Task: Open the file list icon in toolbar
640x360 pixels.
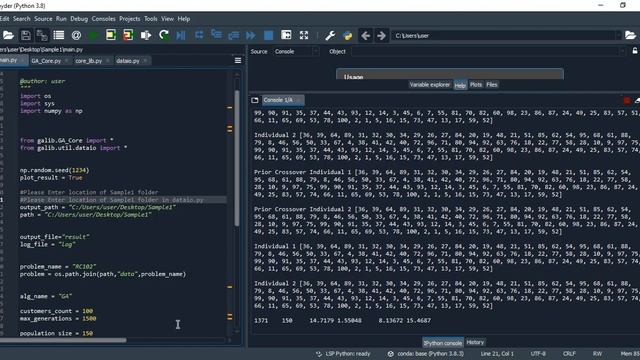Action: coord(59,36)
